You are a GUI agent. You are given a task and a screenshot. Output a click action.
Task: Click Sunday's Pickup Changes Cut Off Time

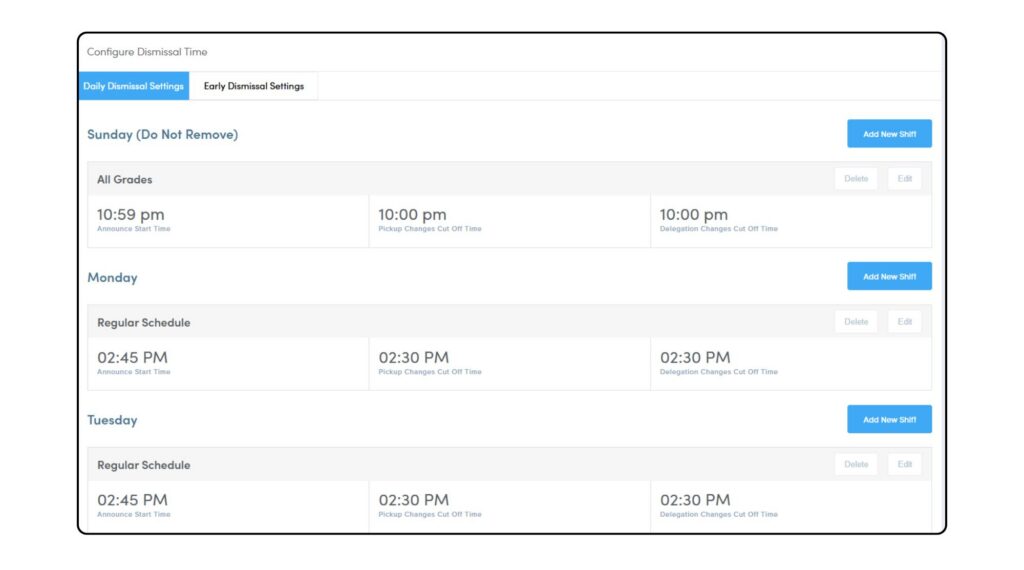(412, 215)
